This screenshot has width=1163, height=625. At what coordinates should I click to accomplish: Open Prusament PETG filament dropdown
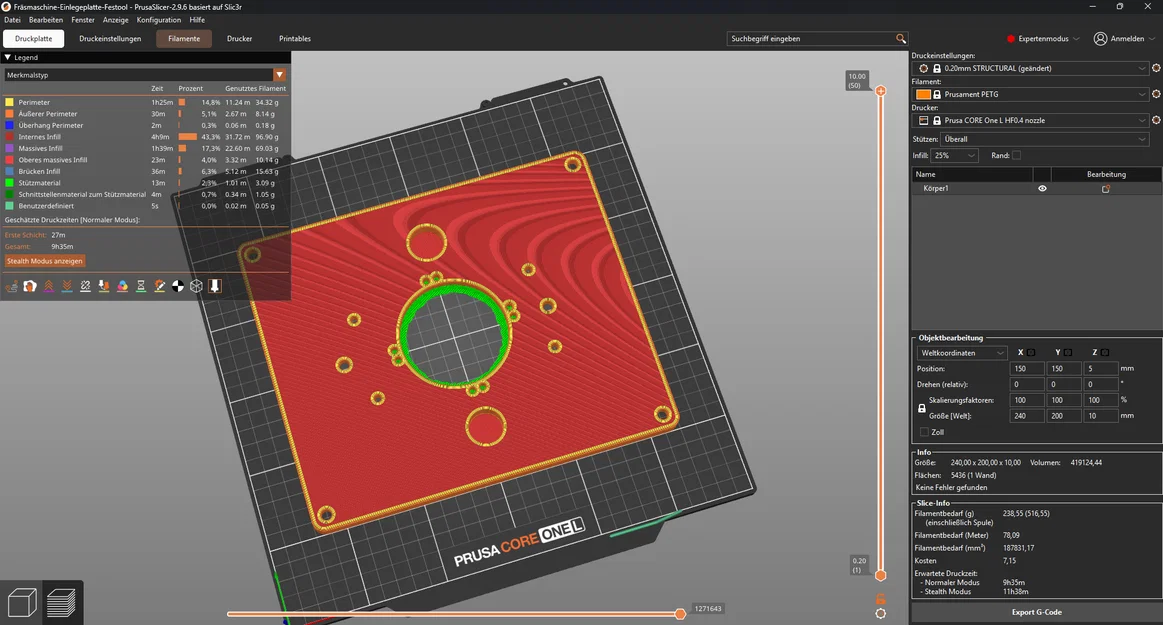pyautogui.click(x=1031, y=94)
